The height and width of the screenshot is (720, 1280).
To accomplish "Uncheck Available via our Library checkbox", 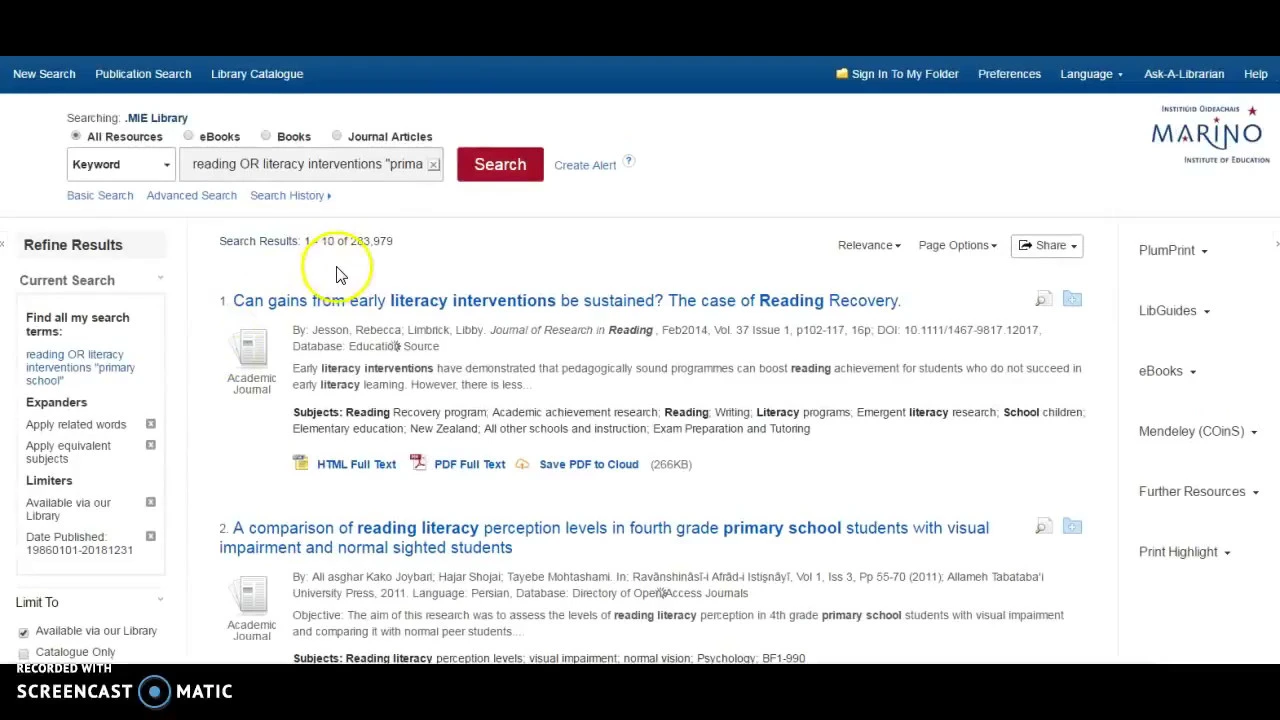I will [x=23, y=632].
